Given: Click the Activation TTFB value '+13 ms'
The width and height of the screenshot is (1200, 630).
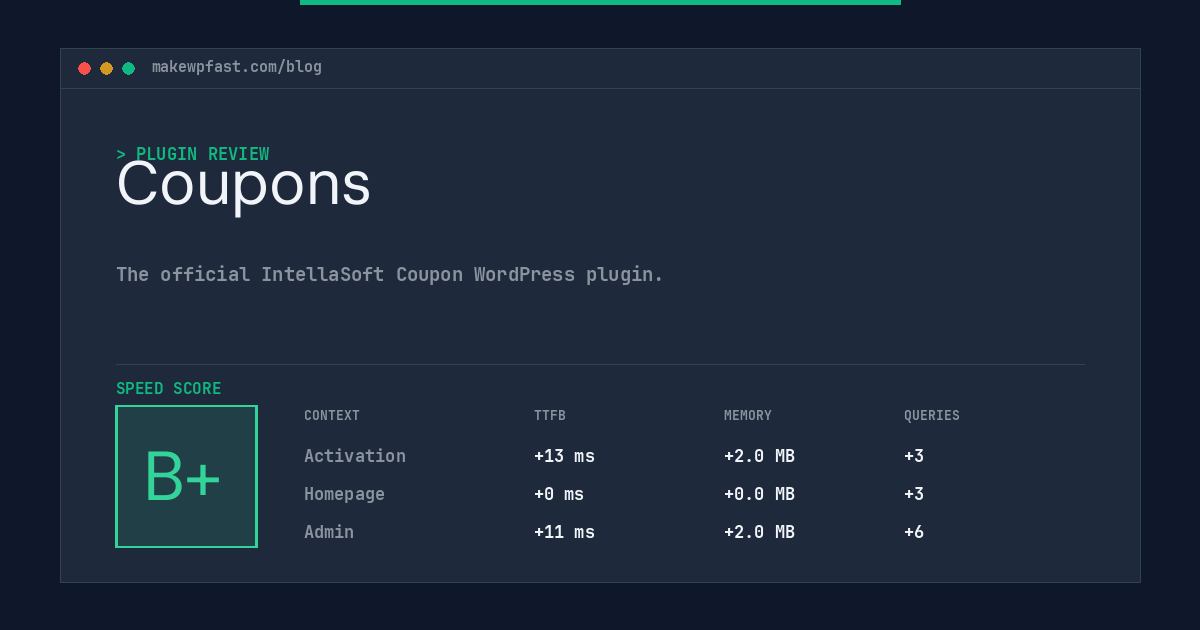Looking at the screenshot, I should point(564,456).
